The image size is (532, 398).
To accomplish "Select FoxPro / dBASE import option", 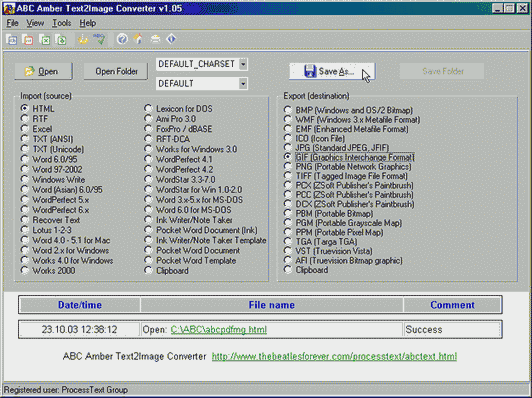I will pos(178,129).
